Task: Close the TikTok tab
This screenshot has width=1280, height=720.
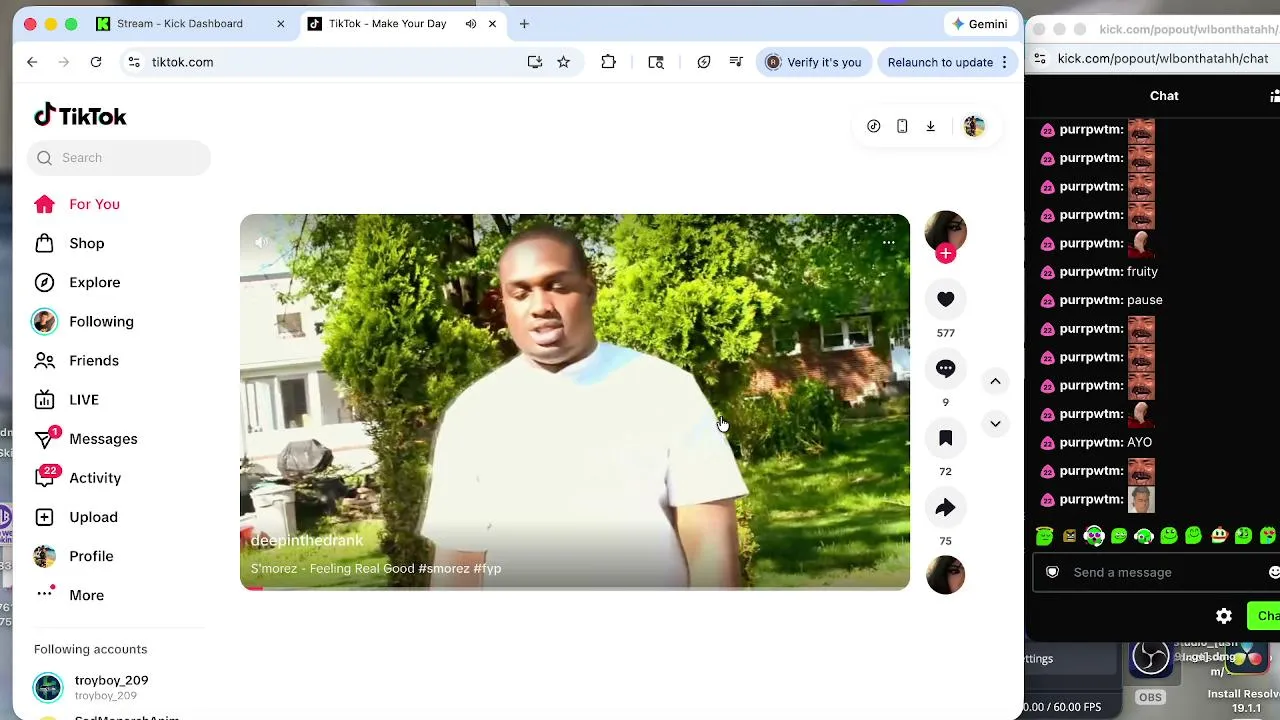Action: 492,24
